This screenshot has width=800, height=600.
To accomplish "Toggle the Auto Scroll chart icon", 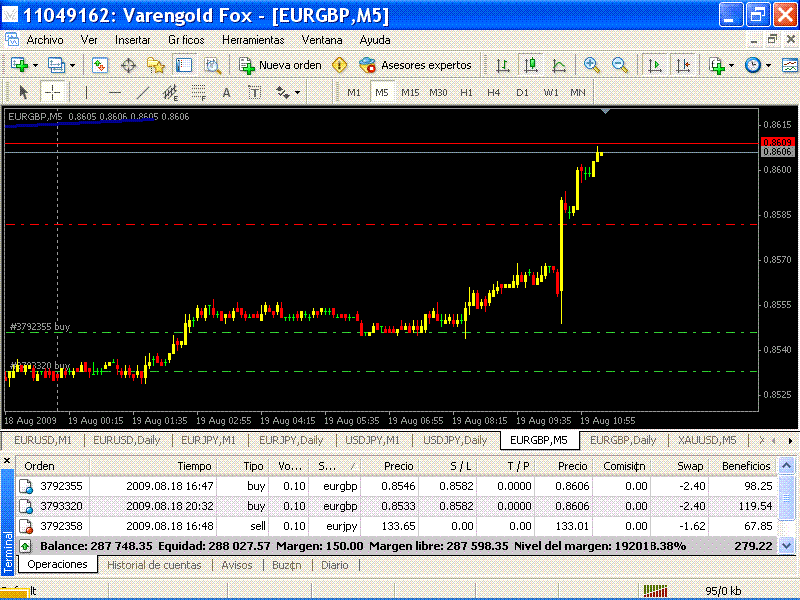I will [655, 65].
